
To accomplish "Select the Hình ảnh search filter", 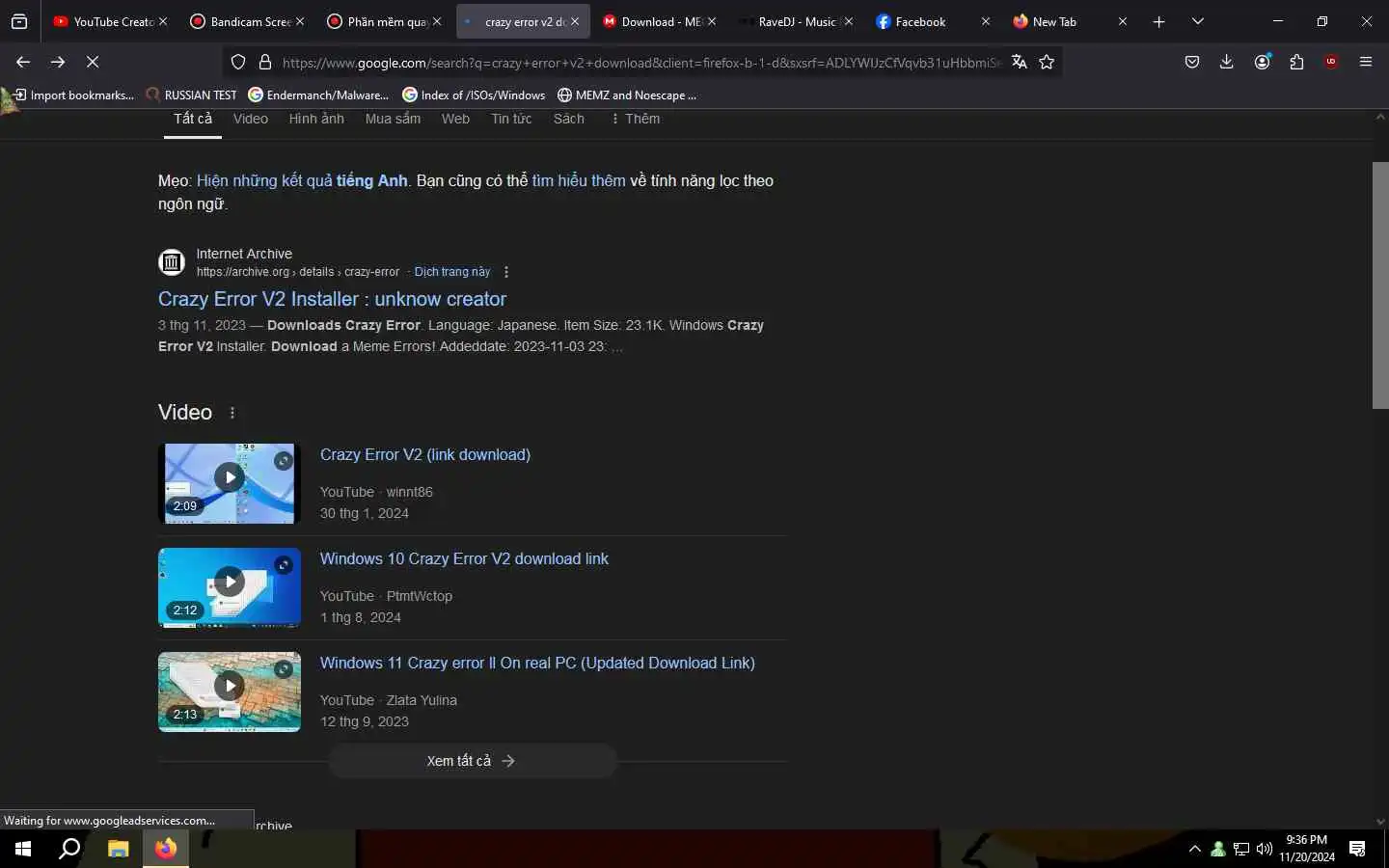I will tap(316, 119).
